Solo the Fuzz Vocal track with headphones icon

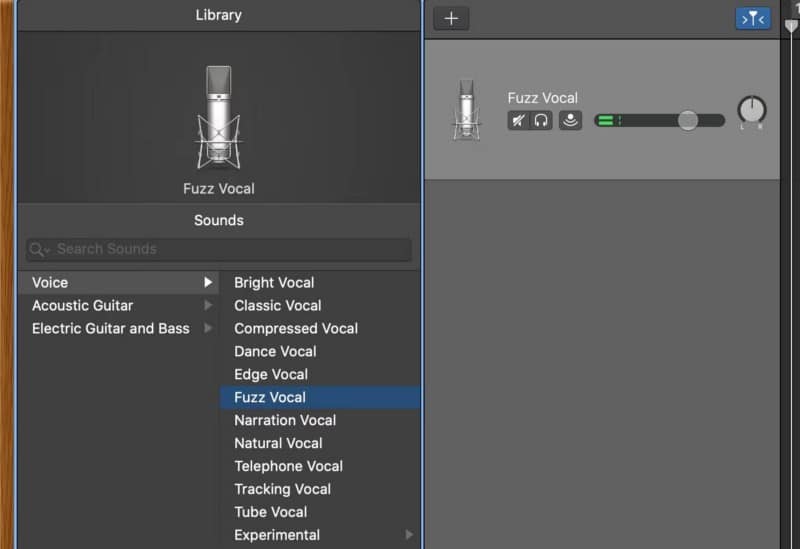[541, 120]
